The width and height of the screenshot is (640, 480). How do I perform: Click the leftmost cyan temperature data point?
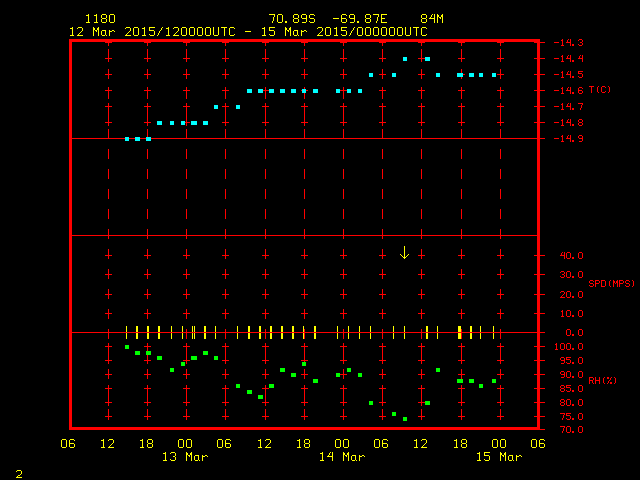pos(127,139)
